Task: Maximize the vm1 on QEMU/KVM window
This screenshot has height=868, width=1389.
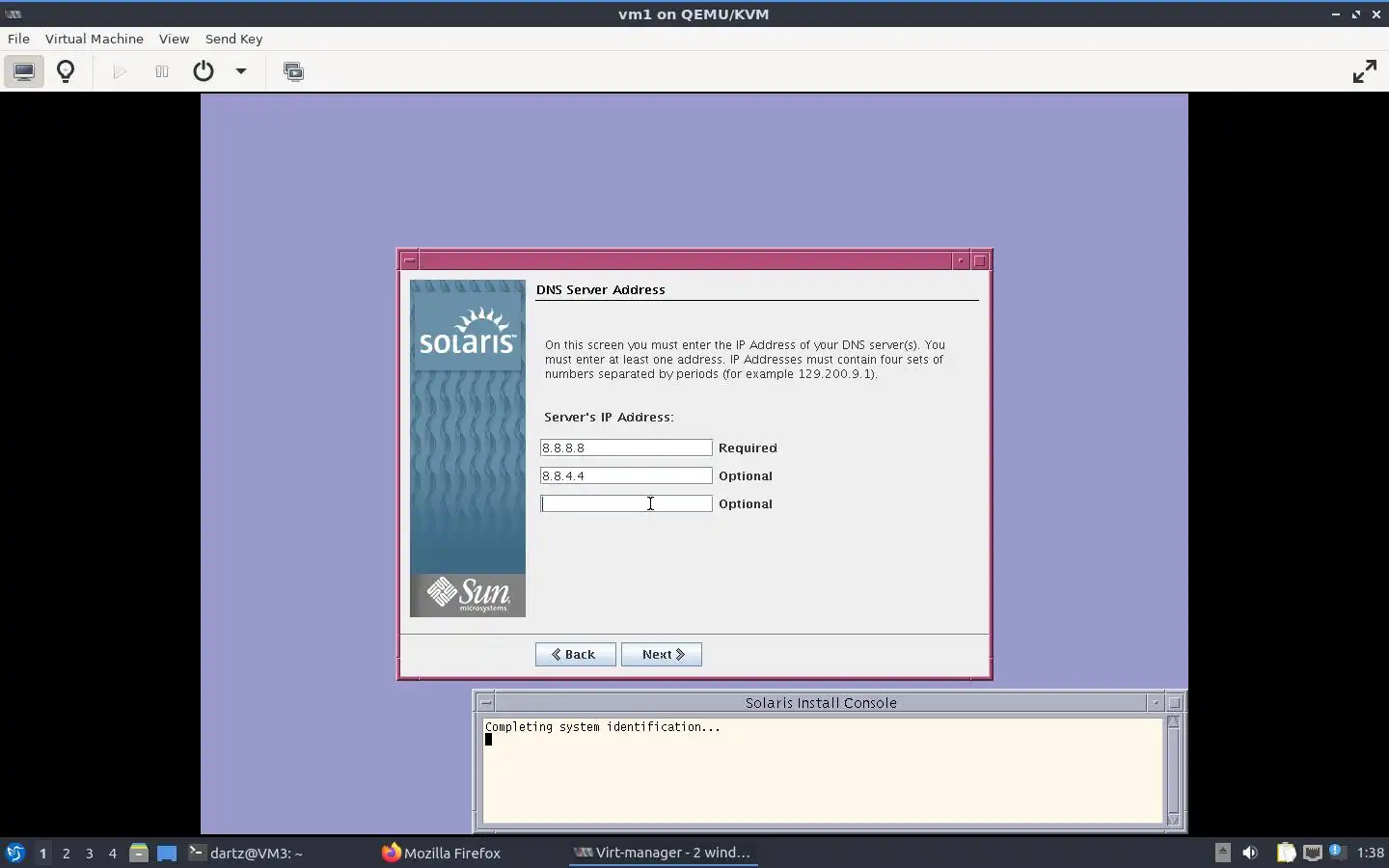Action: tap(1356, 14)
